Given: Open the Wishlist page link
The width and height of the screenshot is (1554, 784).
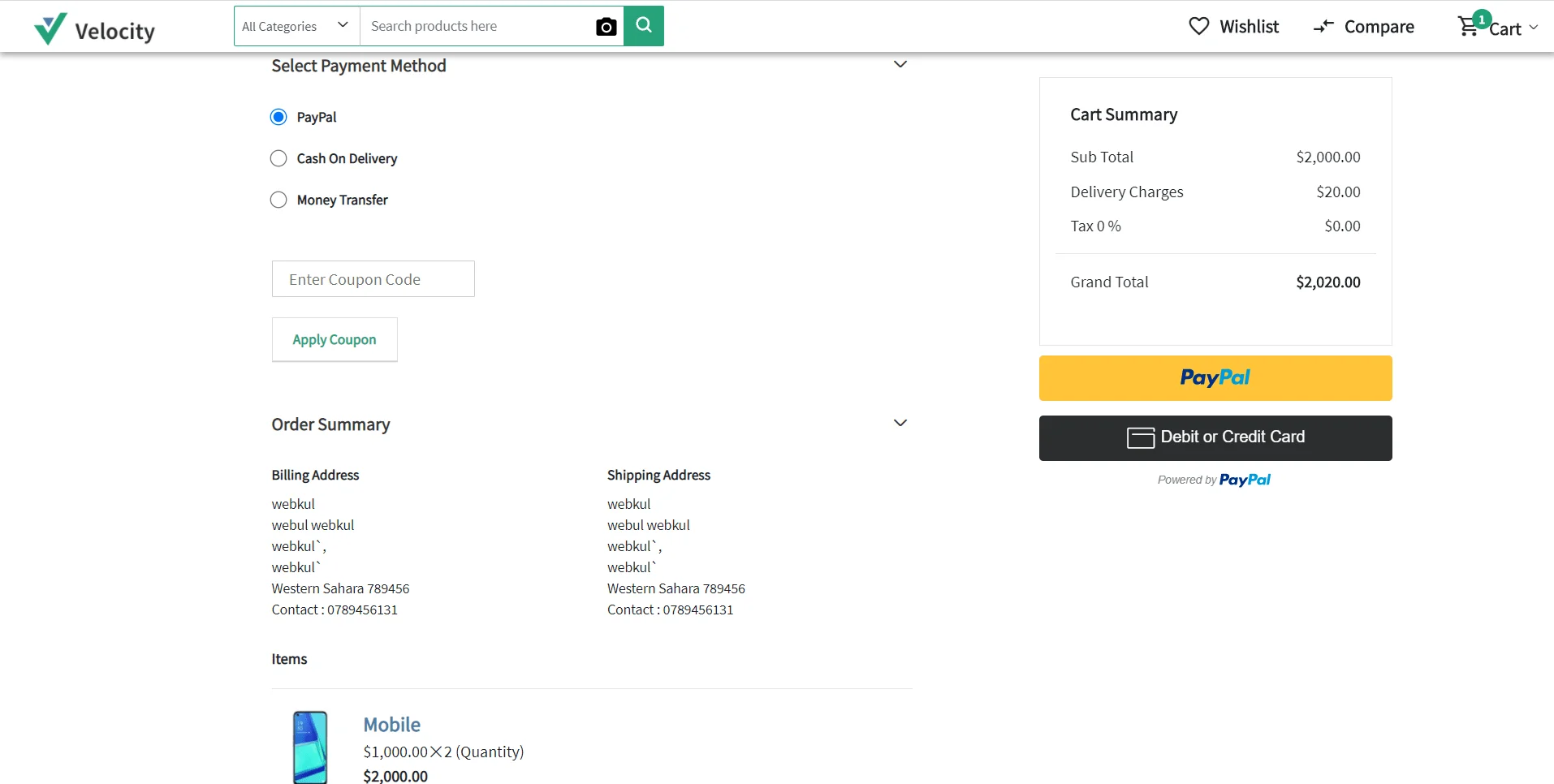Looking at the screenshot, I should 1249,27.
